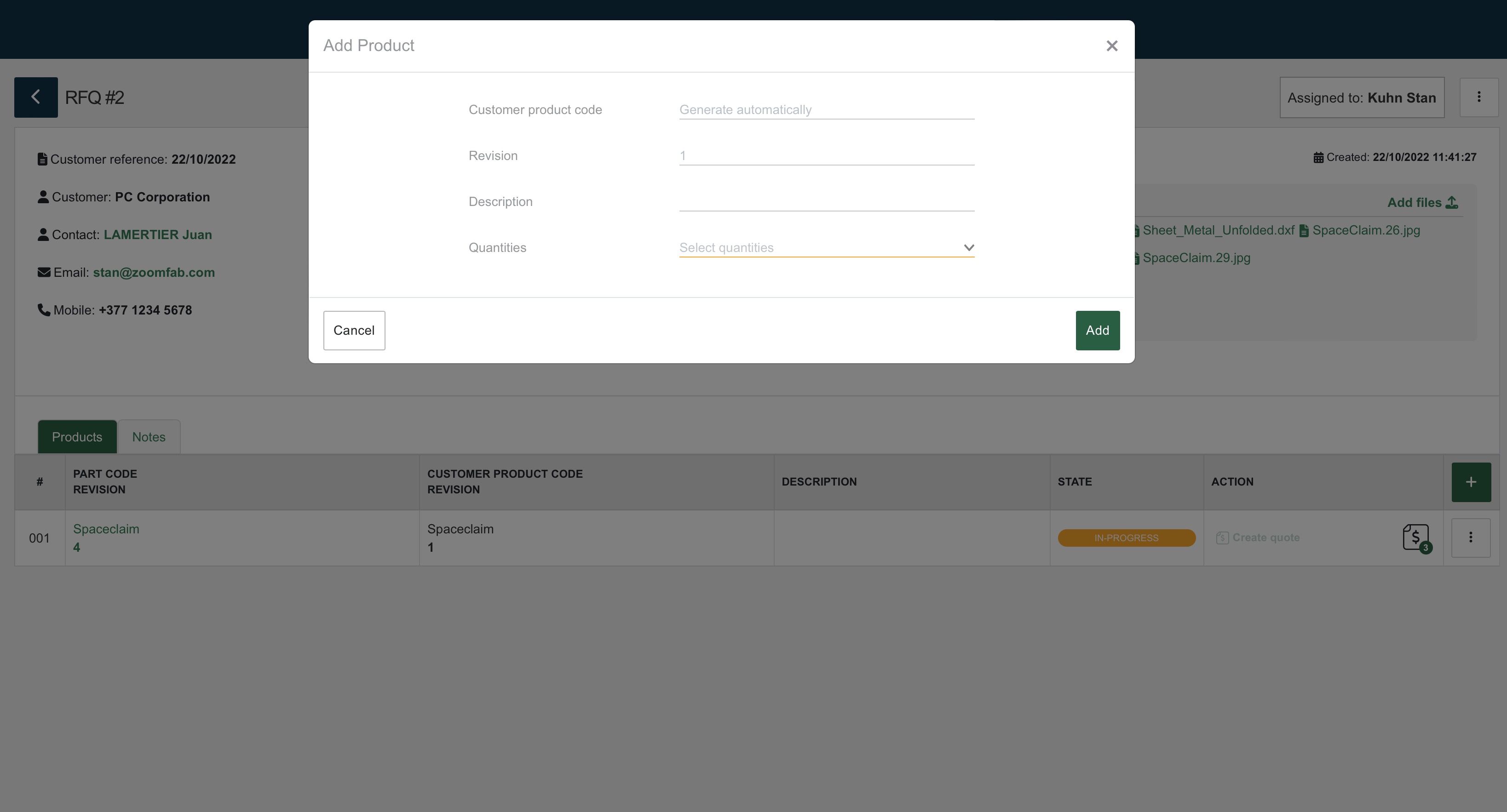Click the Add files upload icon
This screenshot has width=1507, height=812.
coord(1451,202)
